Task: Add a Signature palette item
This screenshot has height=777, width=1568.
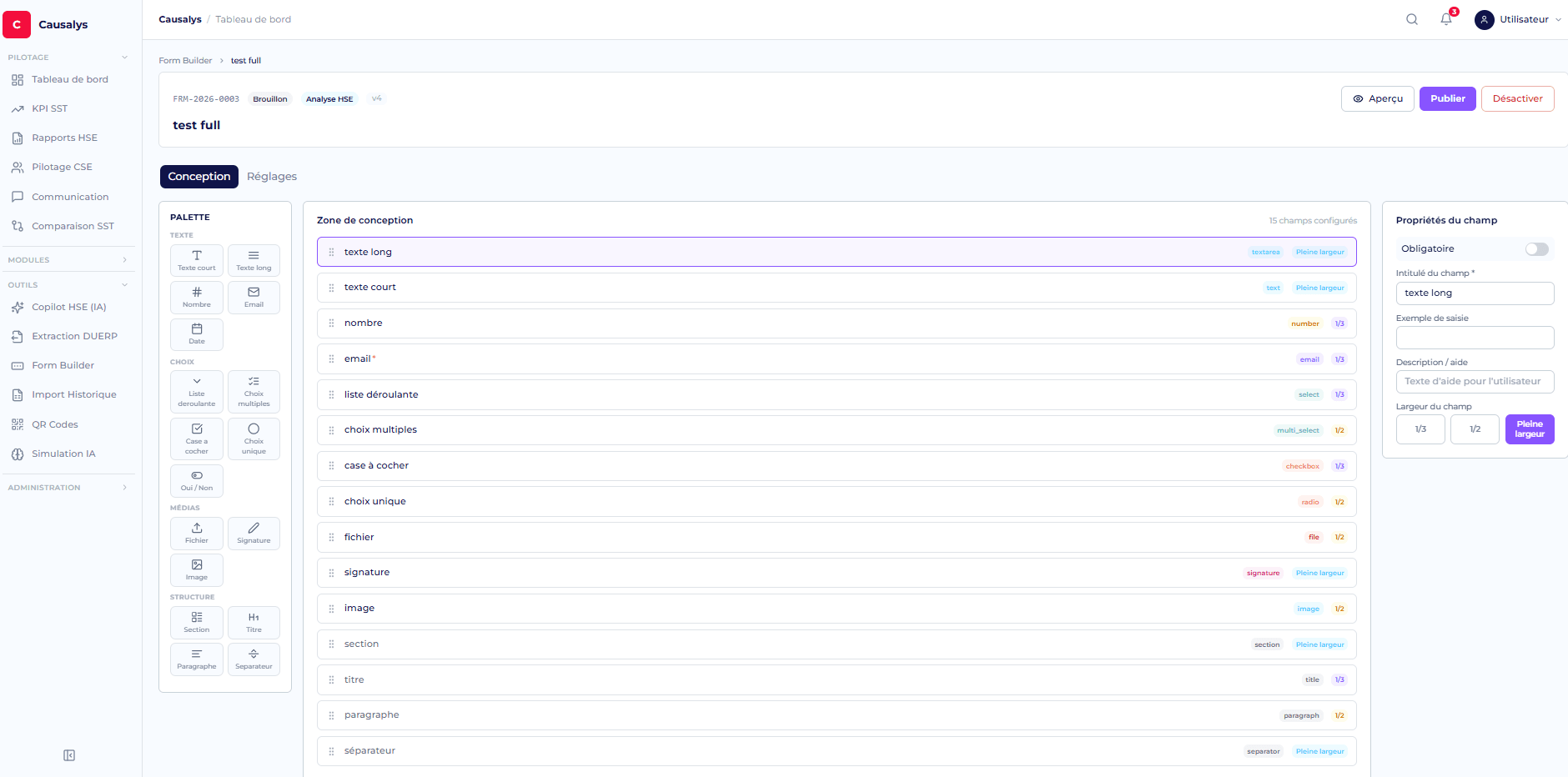Action: (x=254, y=533)
